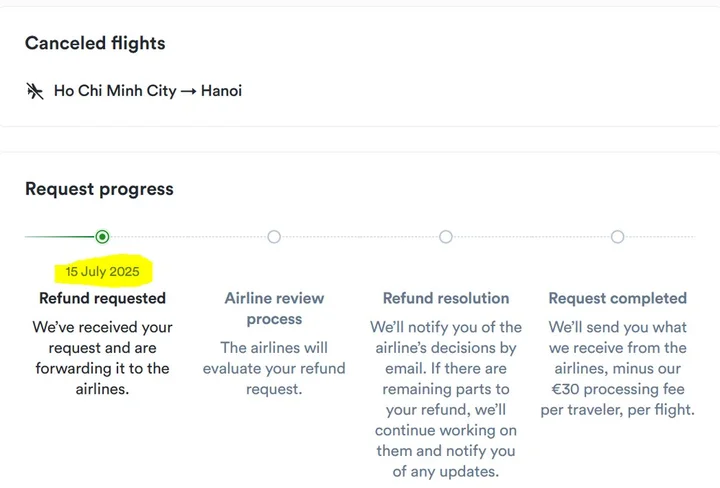Click the 'We've received your request' description
Image resolution: width=720 pixels, height=488 pixels.
102,358
